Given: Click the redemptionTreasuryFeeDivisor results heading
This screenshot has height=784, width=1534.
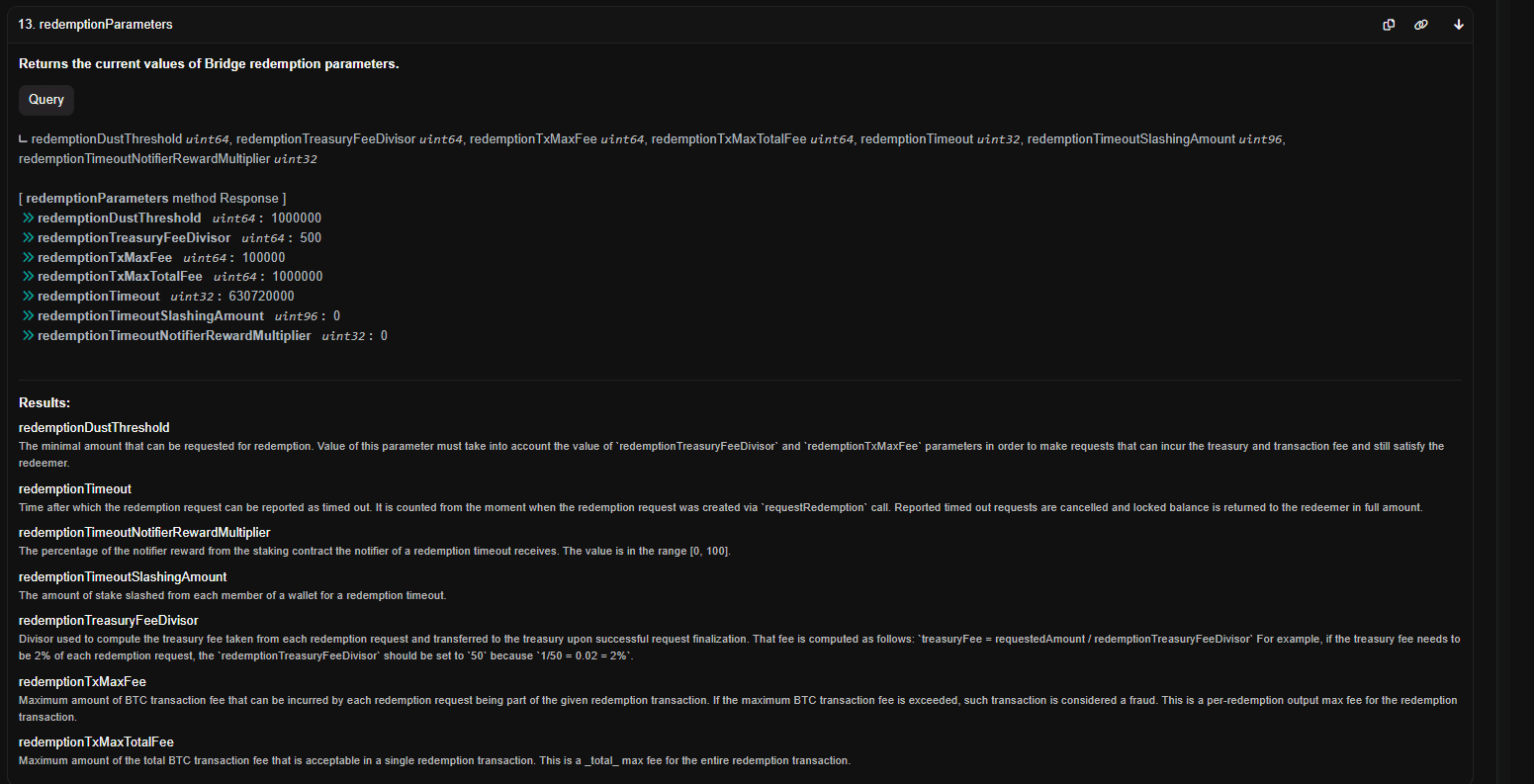Looking at the screenshot, I should (109, 621).
